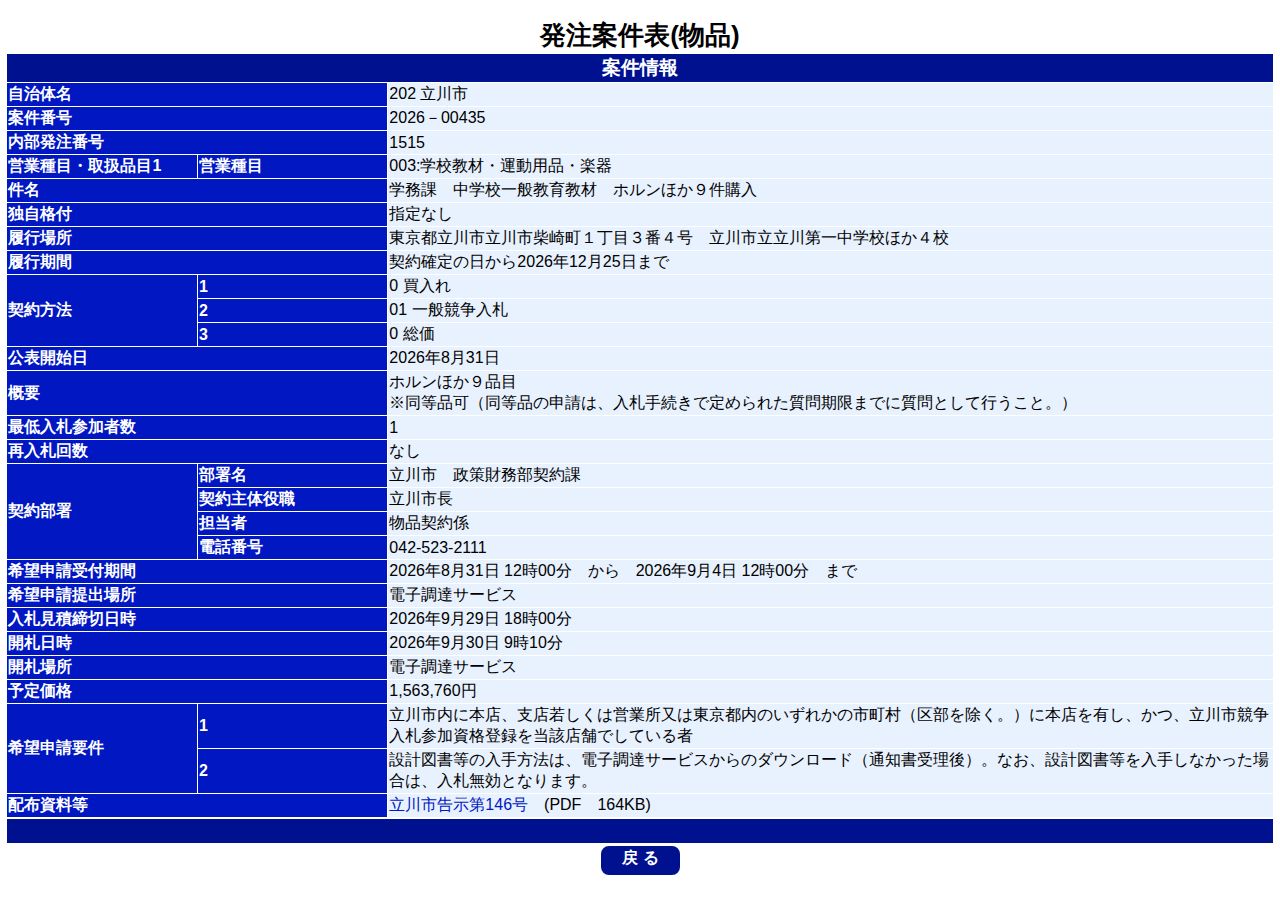Select the municipality value 202 立川市

coord(428,94)
